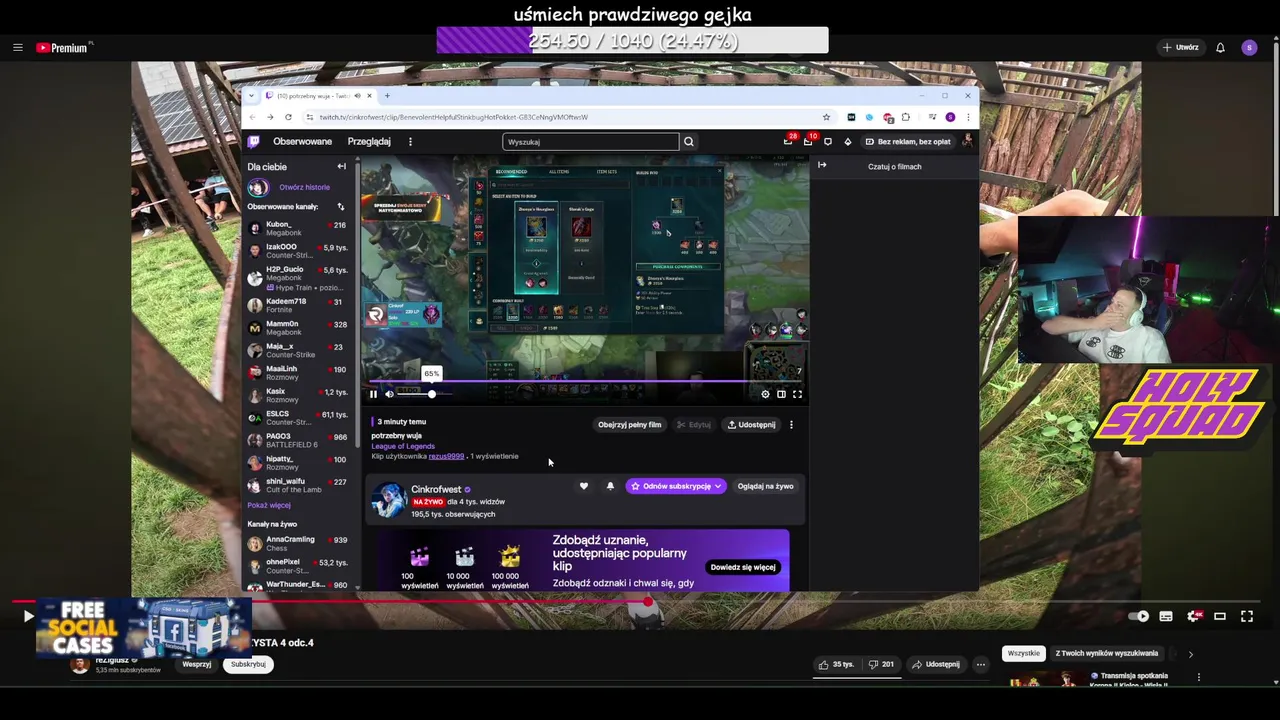This screenshot has width=1280, height=720.
Task: Click the Cinkrofwest channel avatar
Action: point(388,499)
